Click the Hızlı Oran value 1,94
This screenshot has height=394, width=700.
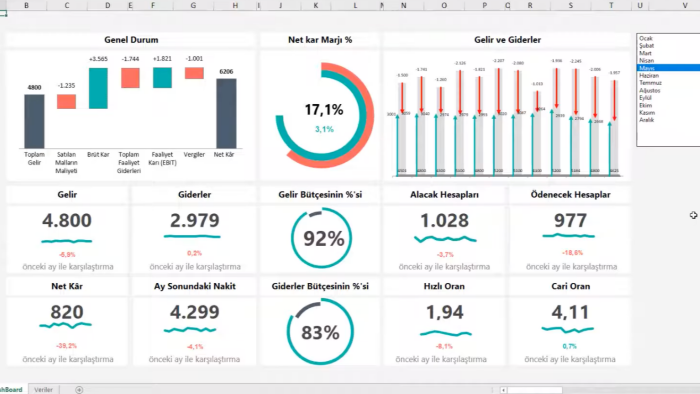pos(445,312)
